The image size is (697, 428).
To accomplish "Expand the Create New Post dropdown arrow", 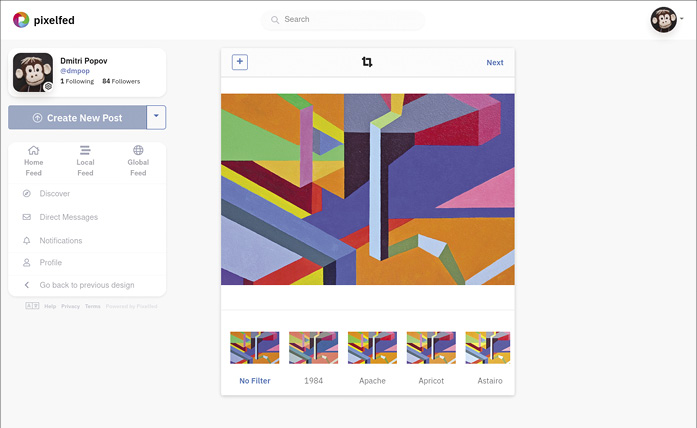I will point(156,117).
